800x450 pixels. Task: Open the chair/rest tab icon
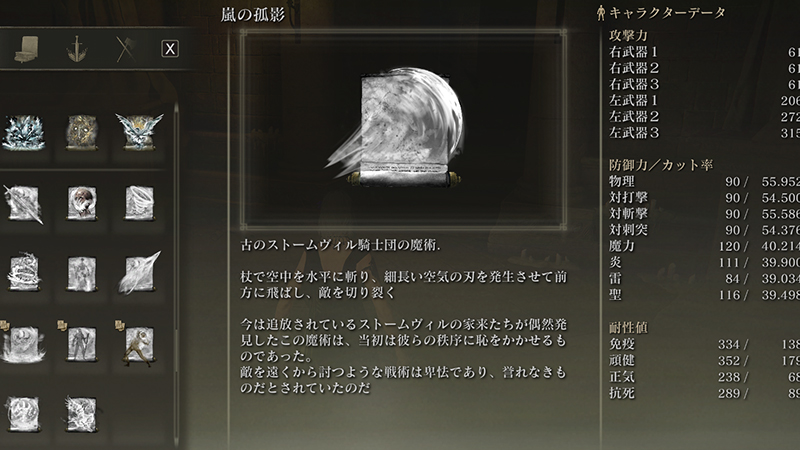pos(27,49)
